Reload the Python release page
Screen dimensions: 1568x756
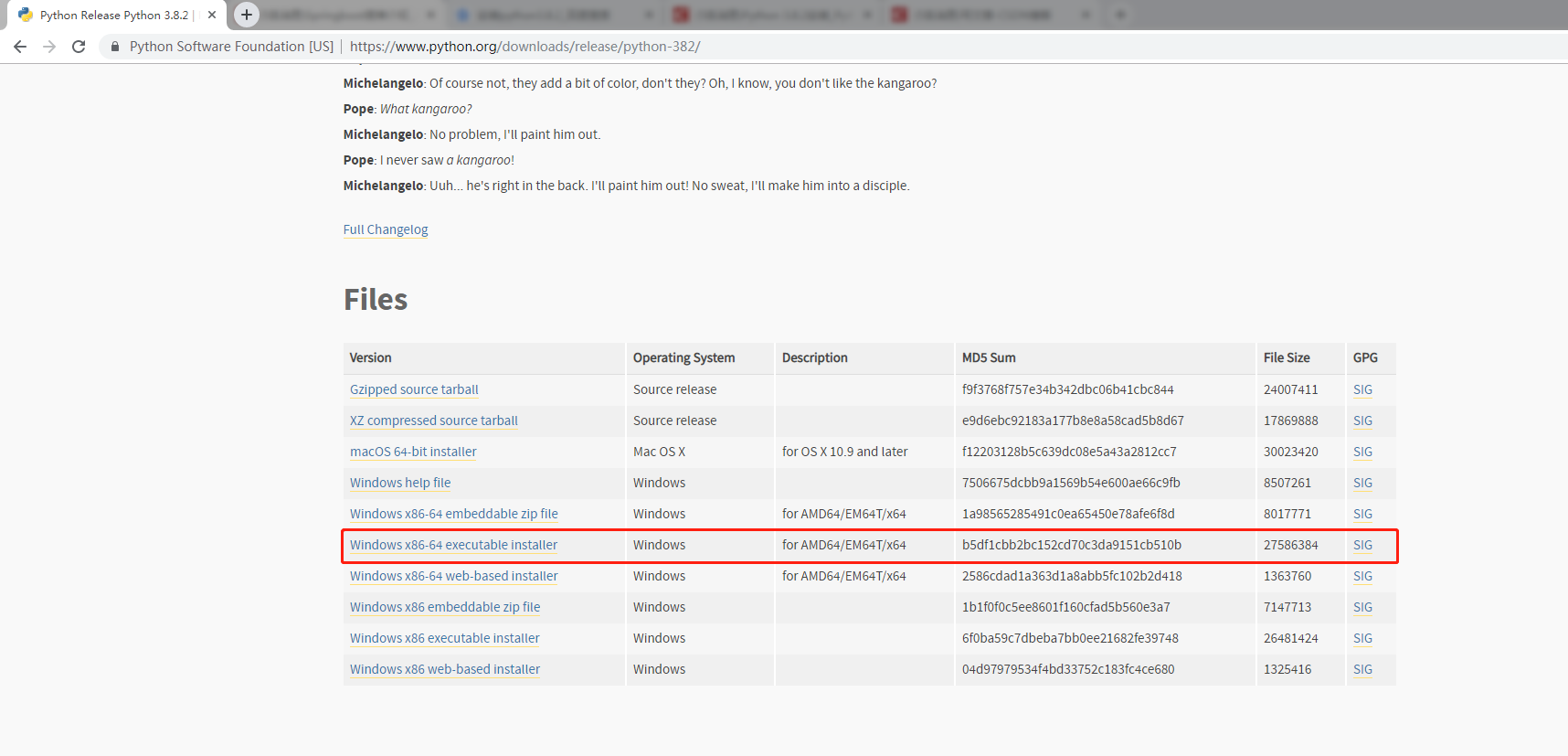(x=79, y=47)
